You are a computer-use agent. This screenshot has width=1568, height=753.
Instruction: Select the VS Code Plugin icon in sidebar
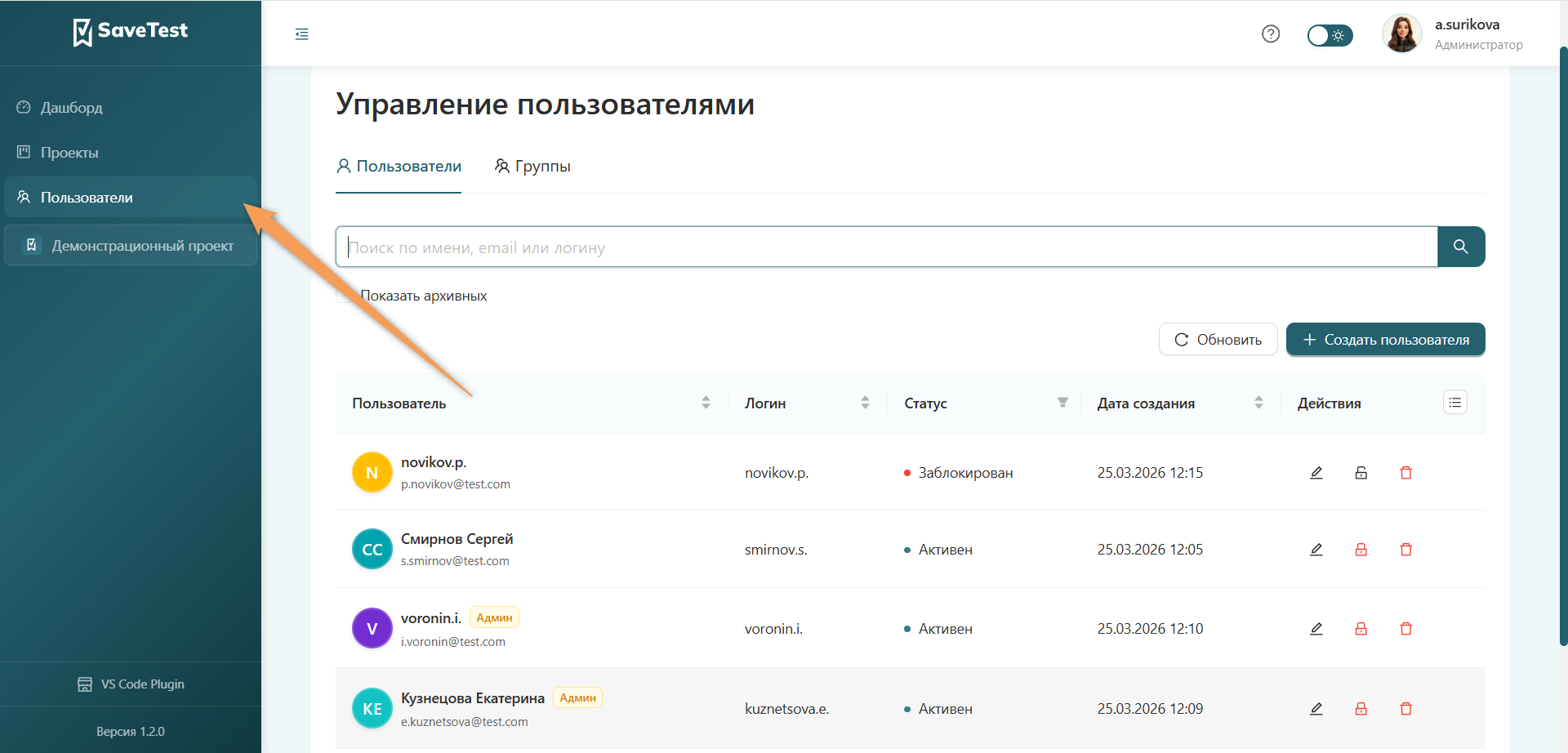coord(85,684)
